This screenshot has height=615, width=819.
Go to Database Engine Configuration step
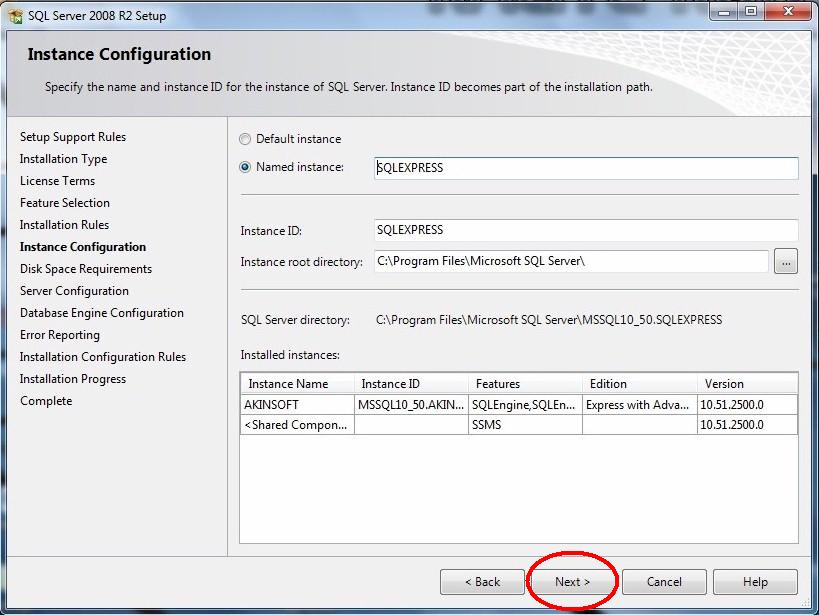pyautogui.click(x=102, y=313)
